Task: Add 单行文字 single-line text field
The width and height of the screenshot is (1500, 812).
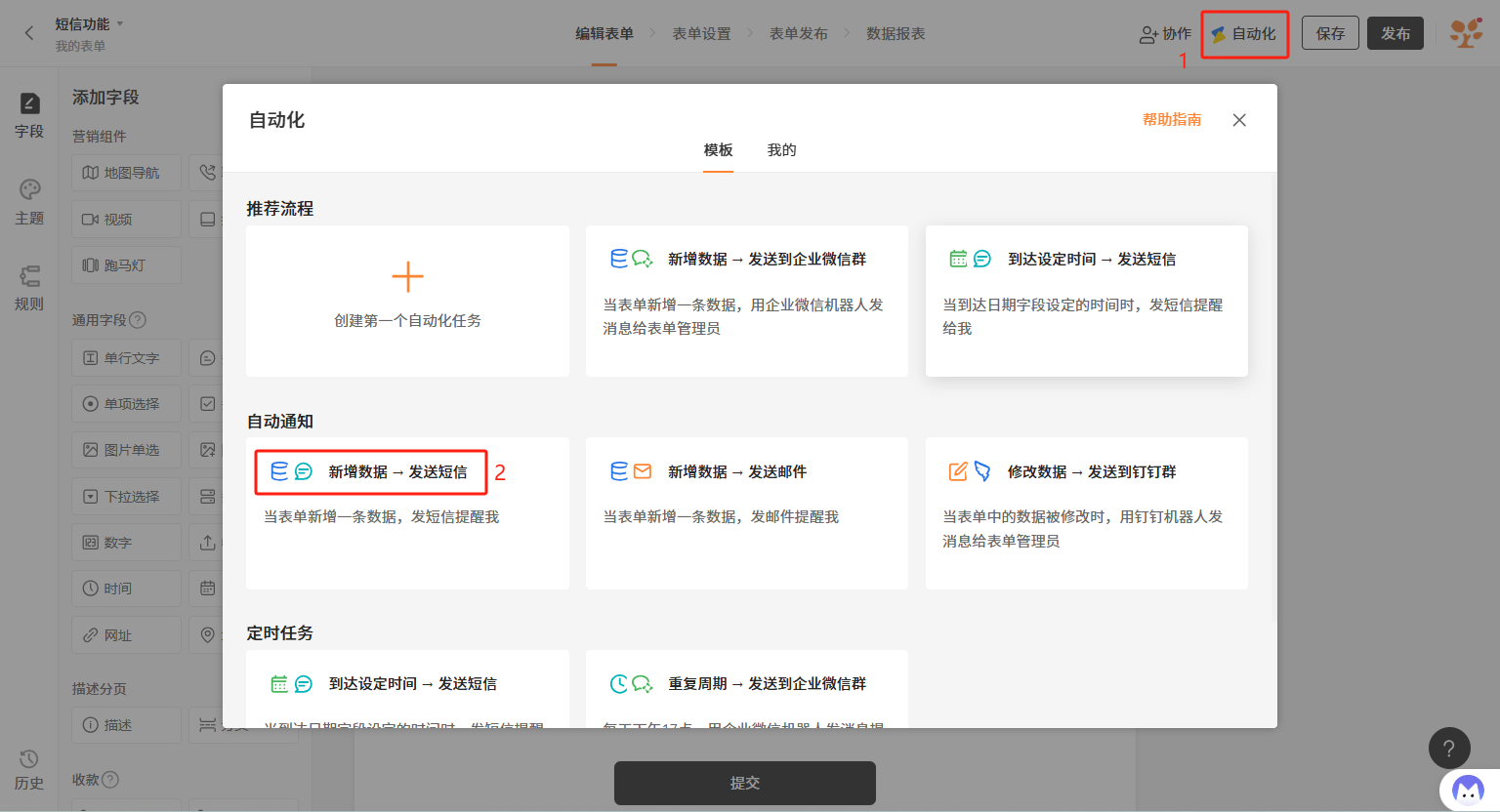Action: tap(127, 358)
